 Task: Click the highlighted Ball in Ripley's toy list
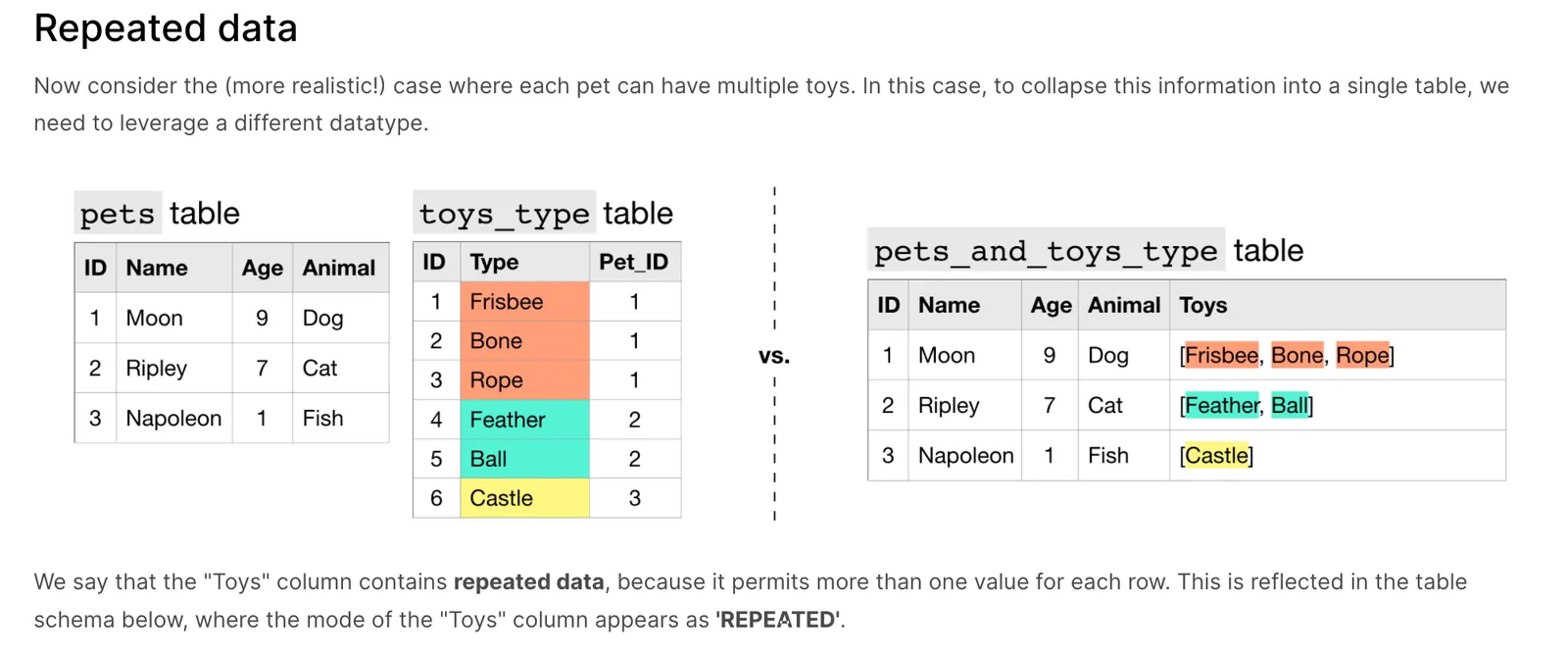tap(1290, 405)
